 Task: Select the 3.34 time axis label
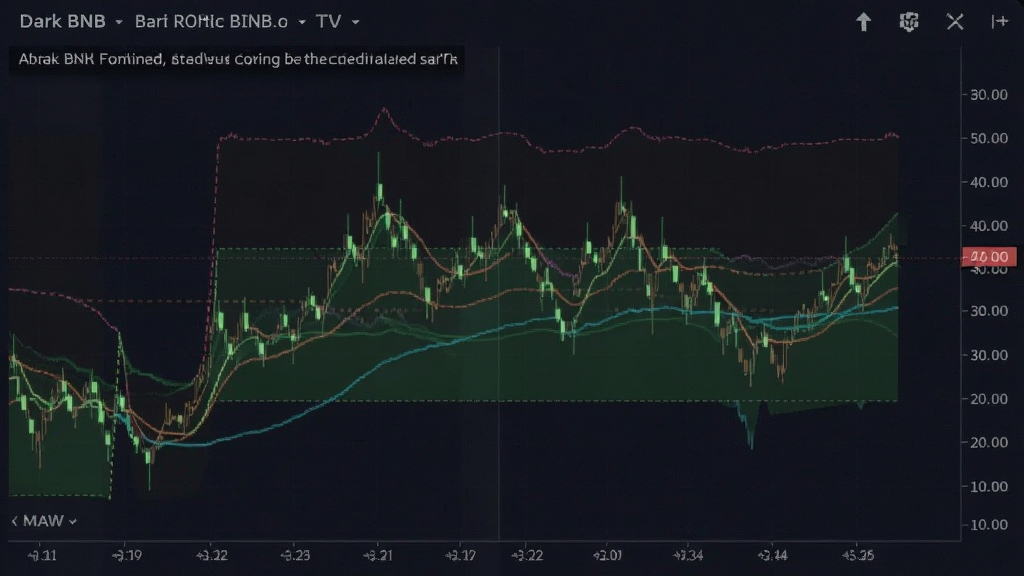(x=688, y=556)
